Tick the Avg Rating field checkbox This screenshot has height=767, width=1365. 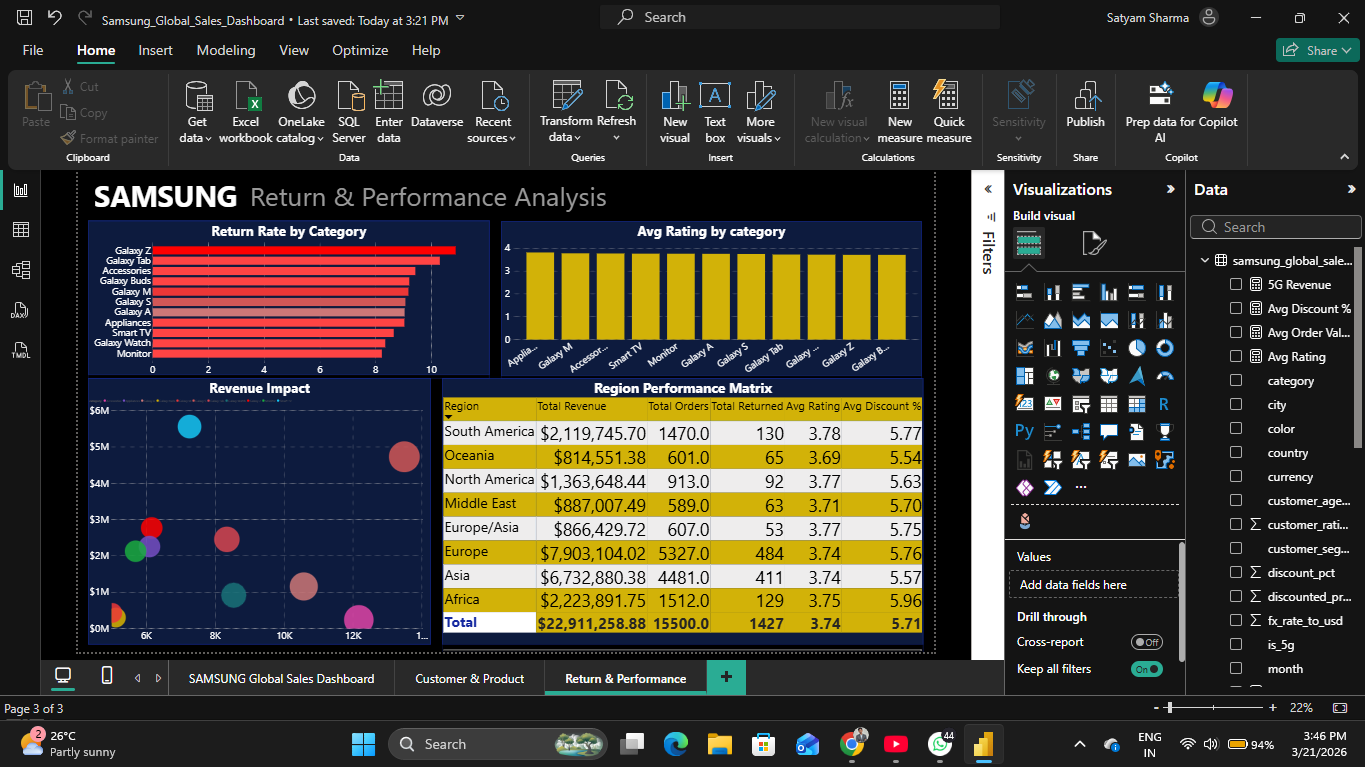(1236, 357)
